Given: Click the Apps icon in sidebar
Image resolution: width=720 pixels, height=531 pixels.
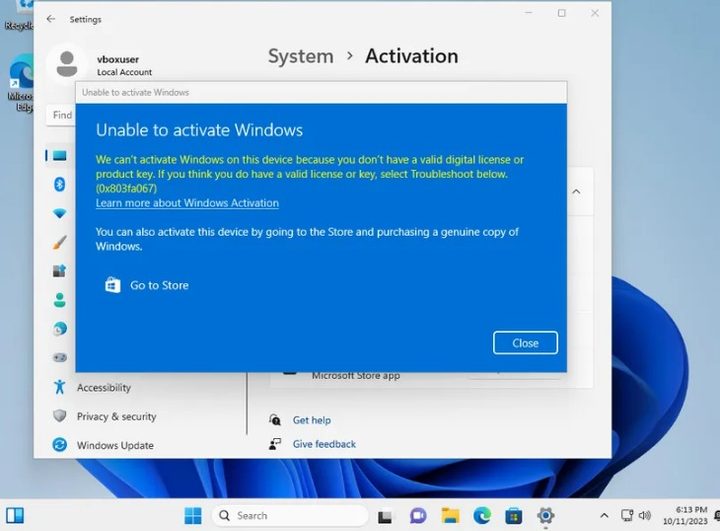Looking at the screenshot, I should pyautogui.click(x=59, y=271).
